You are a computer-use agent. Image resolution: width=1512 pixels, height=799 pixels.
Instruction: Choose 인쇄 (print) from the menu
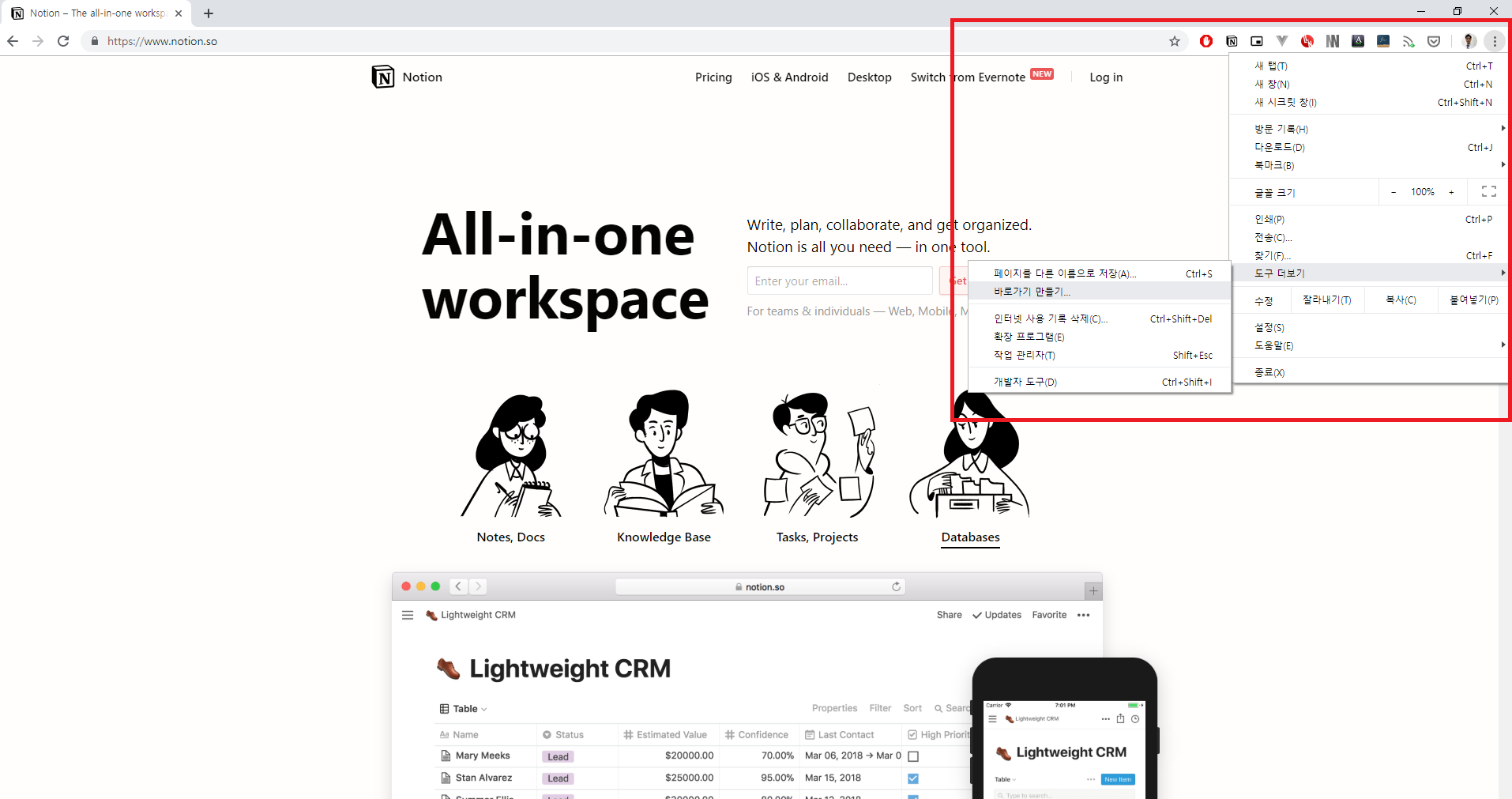pos(1369,219)
